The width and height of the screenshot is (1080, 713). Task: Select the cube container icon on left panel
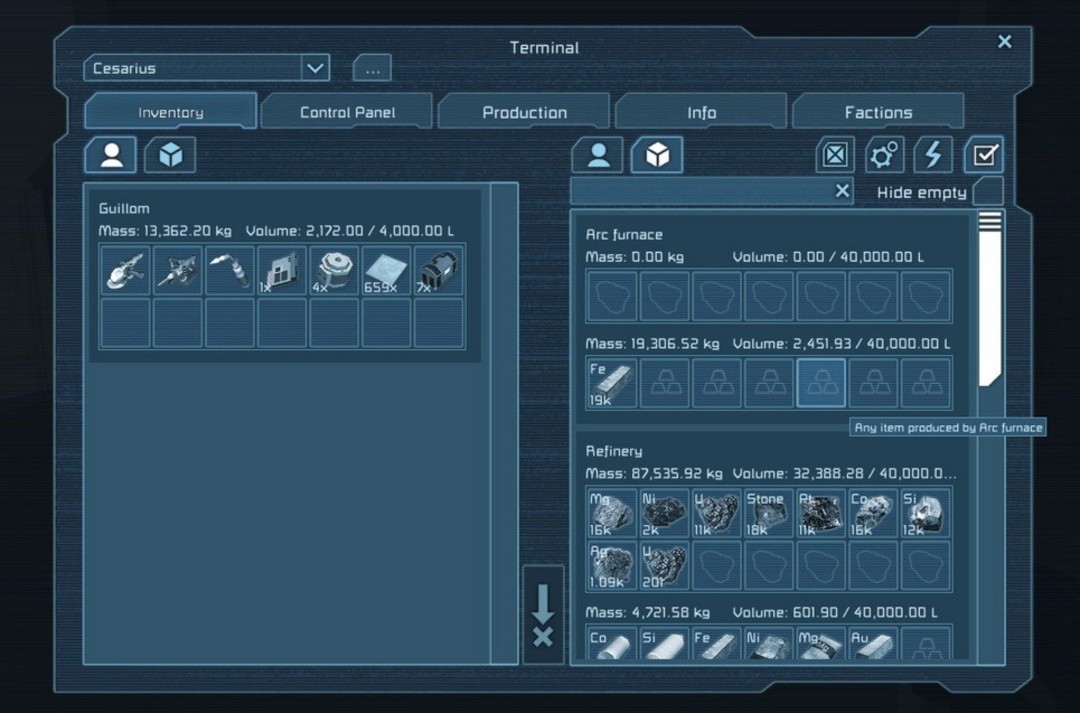tap(170, 155)
